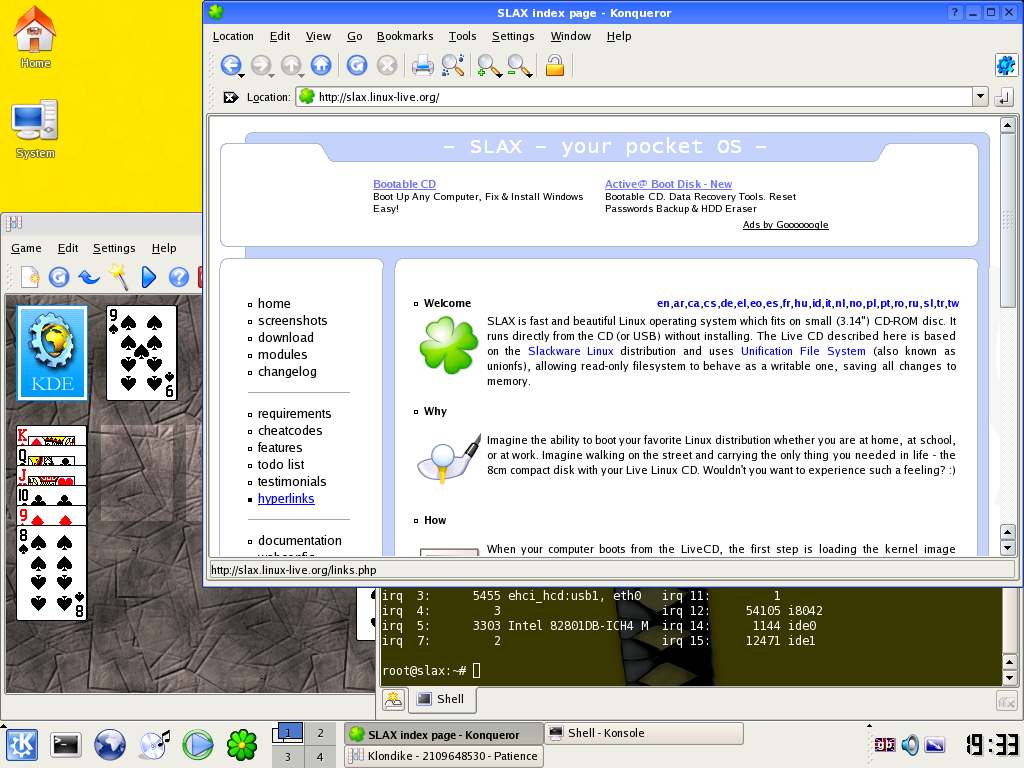Open Unification File System link

point(803,351)
